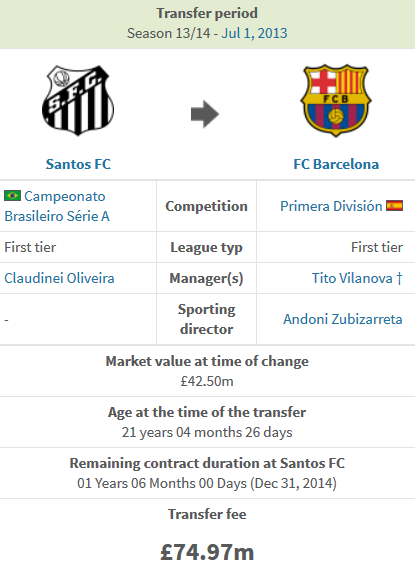This screenshot has height=576, width=415.
Task: Click the remaining contract duration text
Action: [207, 483]
